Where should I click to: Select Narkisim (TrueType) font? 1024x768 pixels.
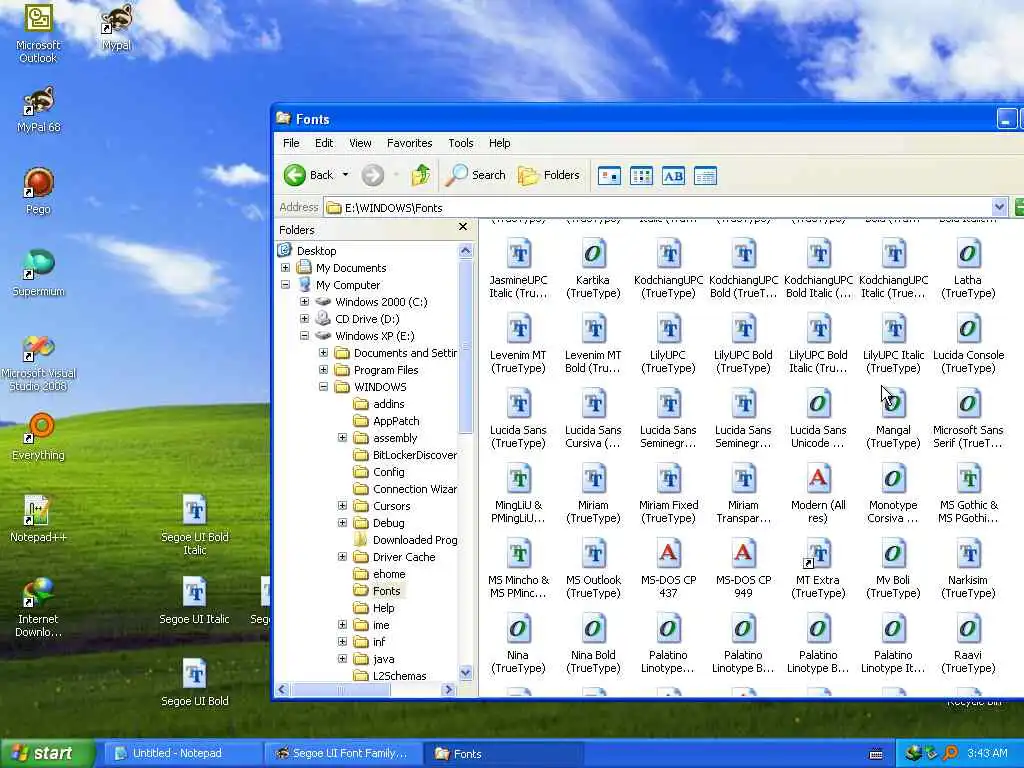pos(968,569)
